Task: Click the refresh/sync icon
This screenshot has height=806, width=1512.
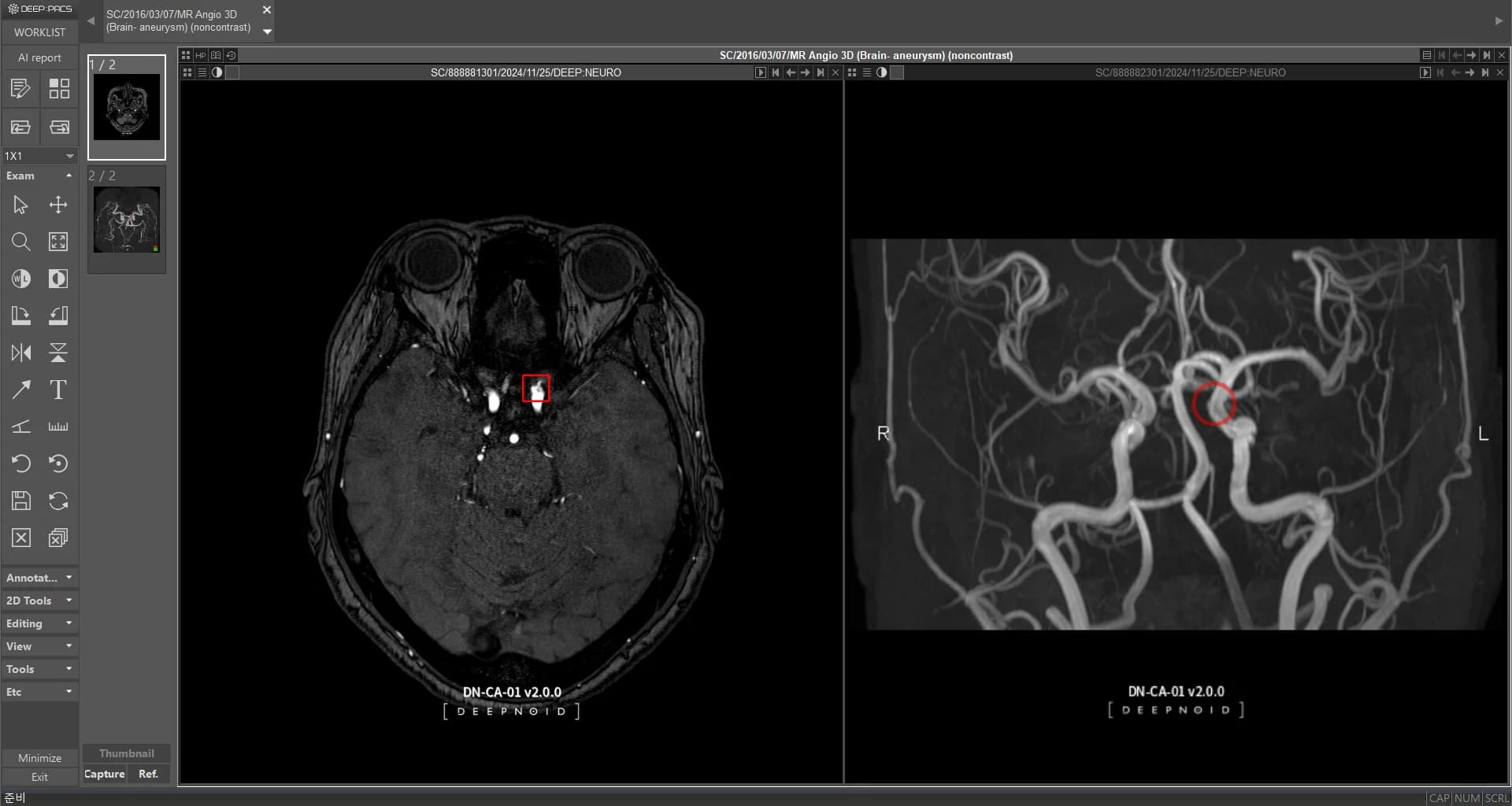Action: (58, 501)
